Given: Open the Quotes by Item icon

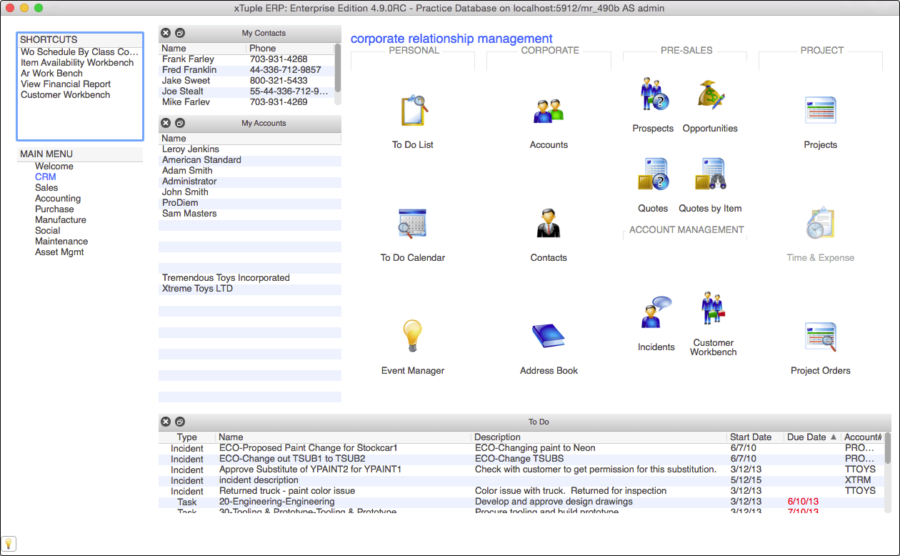Looking at the screenshot, I should (711, 174).
